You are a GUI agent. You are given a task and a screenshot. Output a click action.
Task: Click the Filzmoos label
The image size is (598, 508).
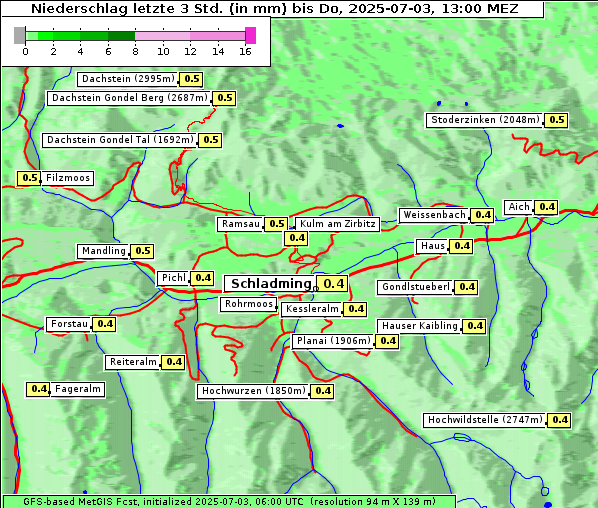tap(68, 178)
